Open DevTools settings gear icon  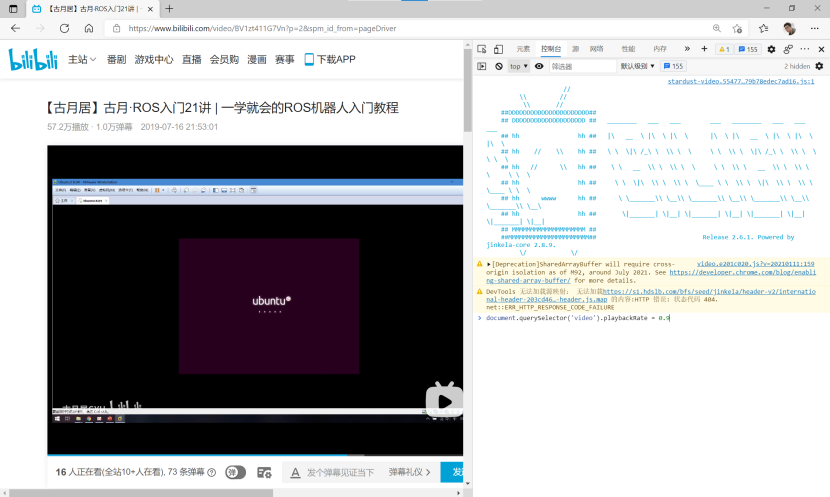(771, 49)
